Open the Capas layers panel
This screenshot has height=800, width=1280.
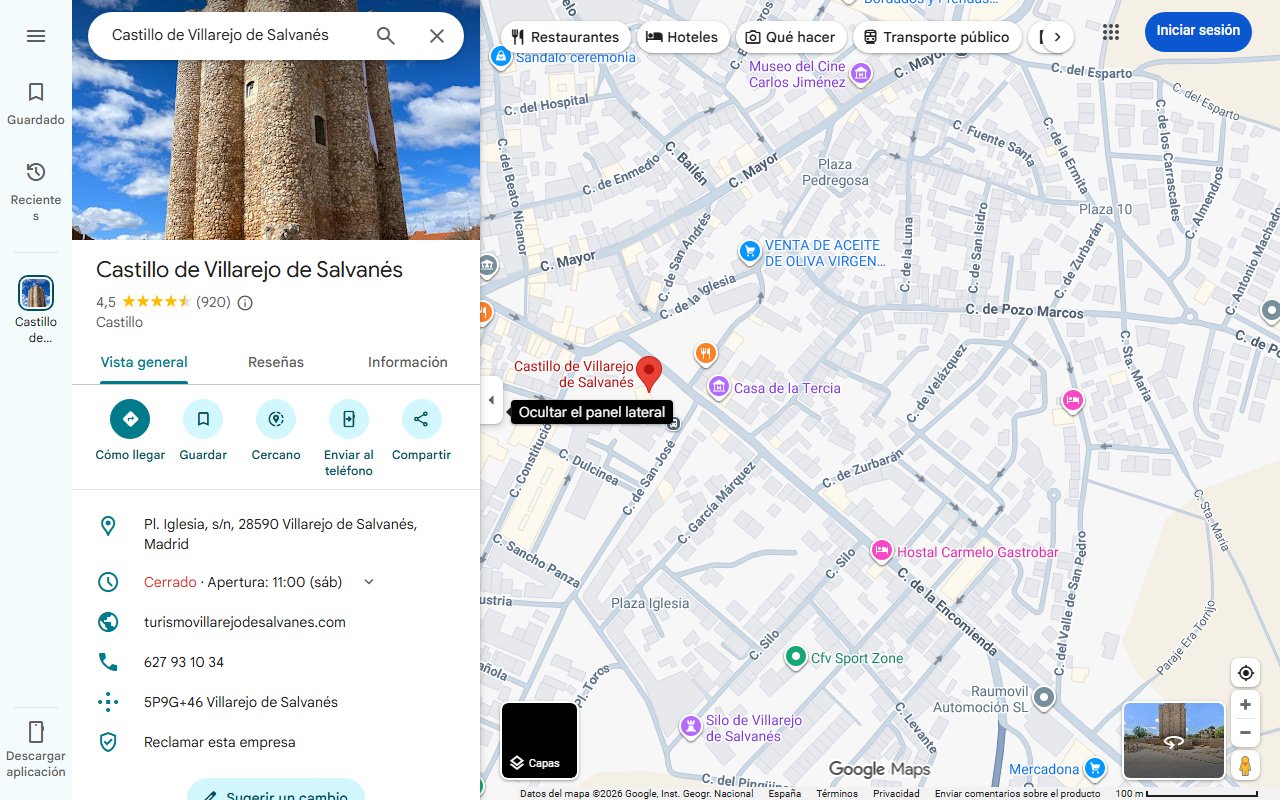539,741
